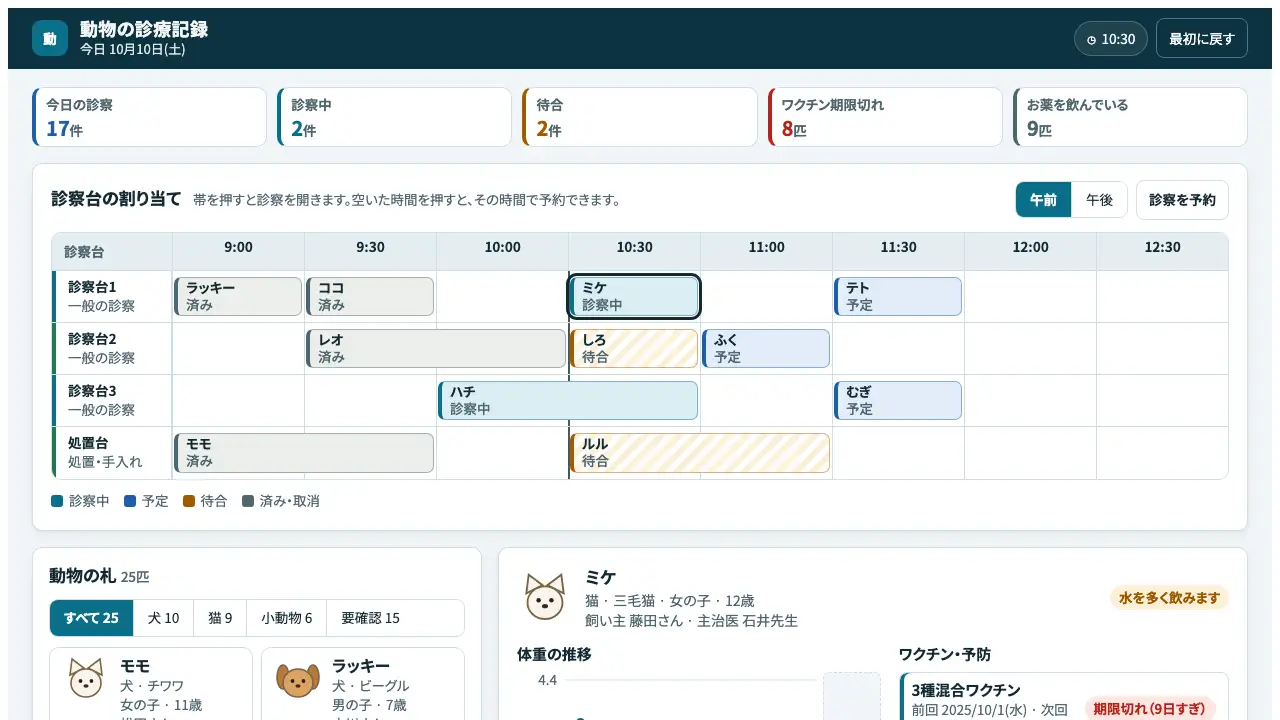Screen dimensions: 1280x720
Task: Click empty 12:00 slot on 診察台1
Action: (x=1030, y=297)
